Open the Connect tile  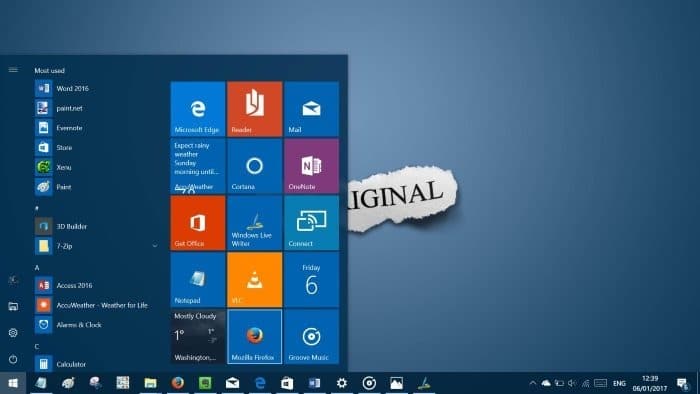(x=311, y=223)
